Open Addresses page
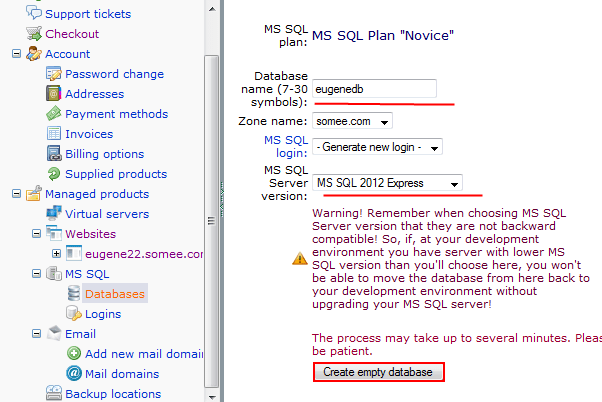This screenshot has height=402, width=602. pos(94,94)
